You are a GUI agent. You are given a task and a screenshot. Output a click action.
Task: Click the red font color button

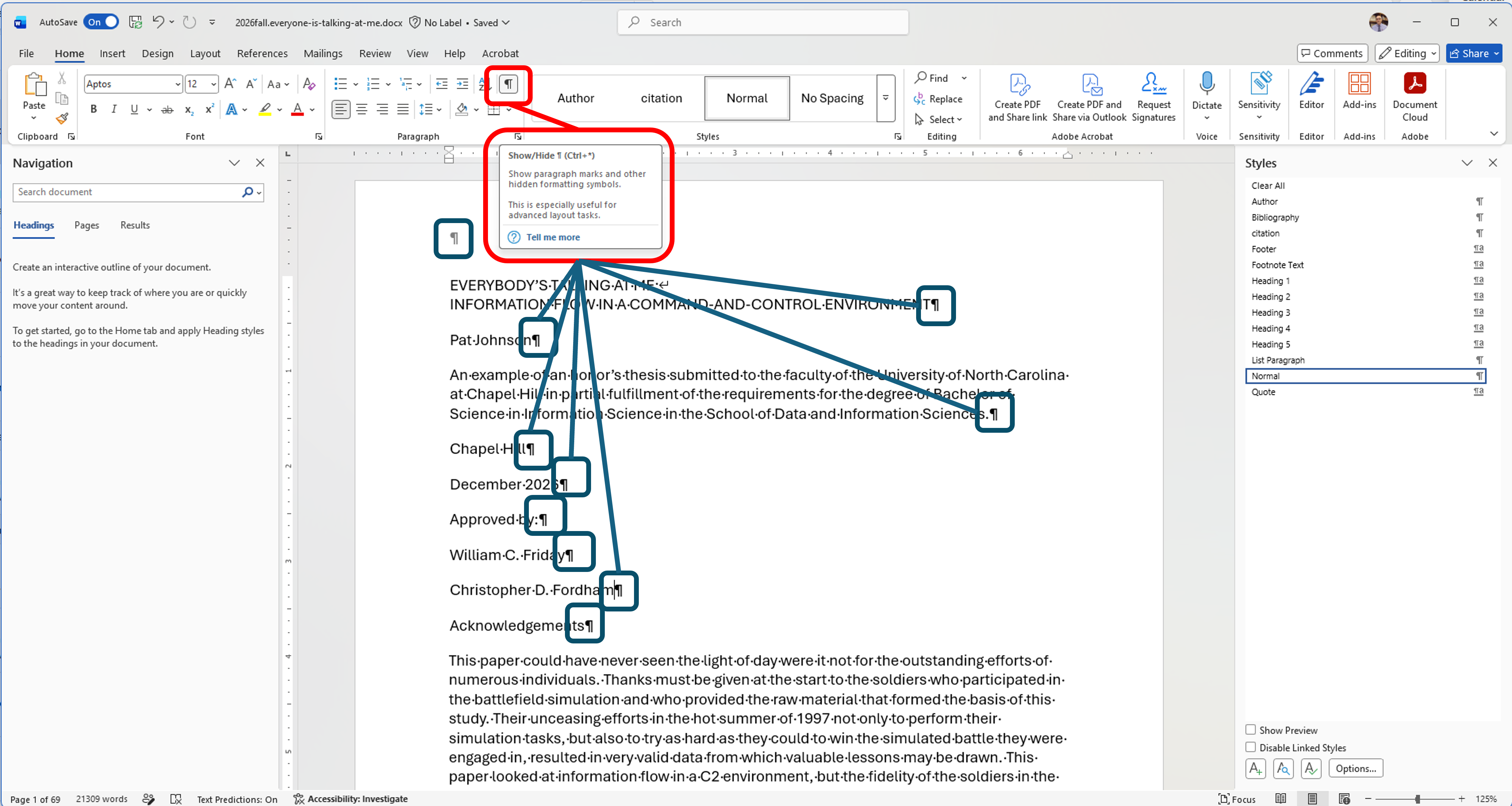click(x=298, y=109)
